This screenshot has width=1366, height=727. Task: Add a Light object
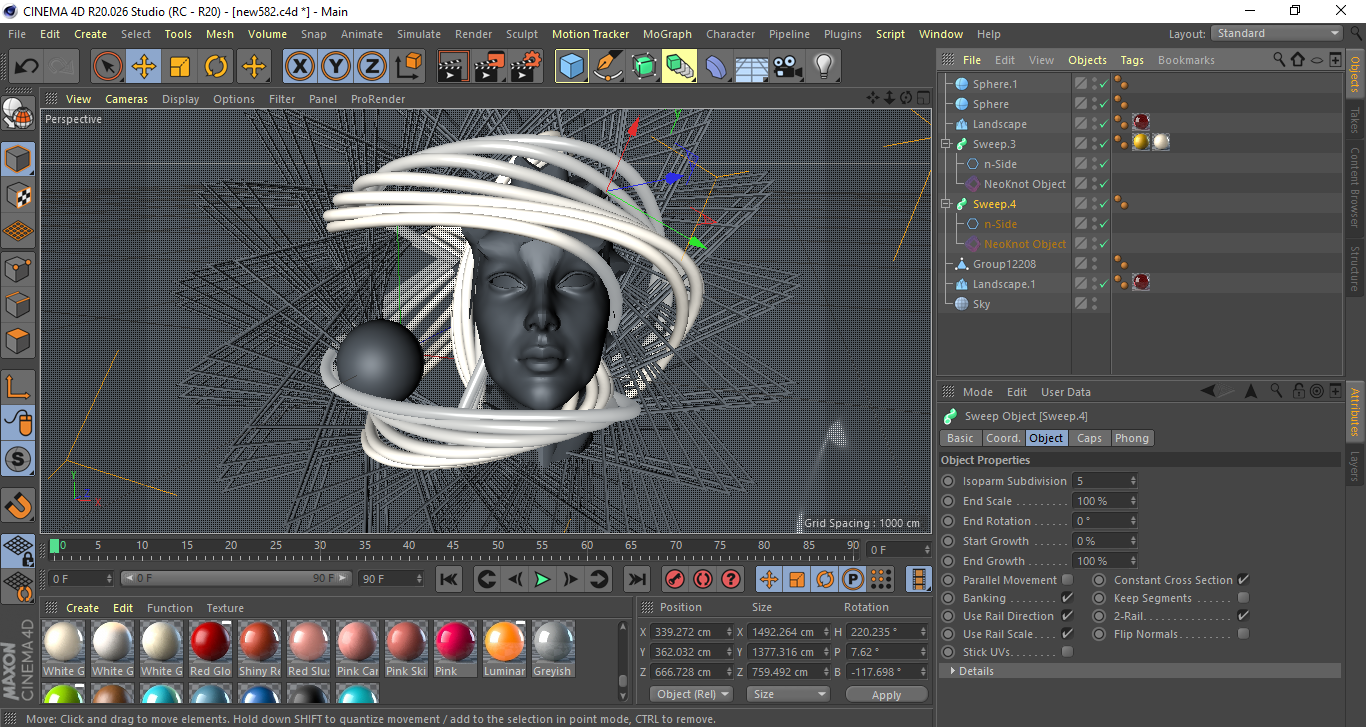click(823, 67)
